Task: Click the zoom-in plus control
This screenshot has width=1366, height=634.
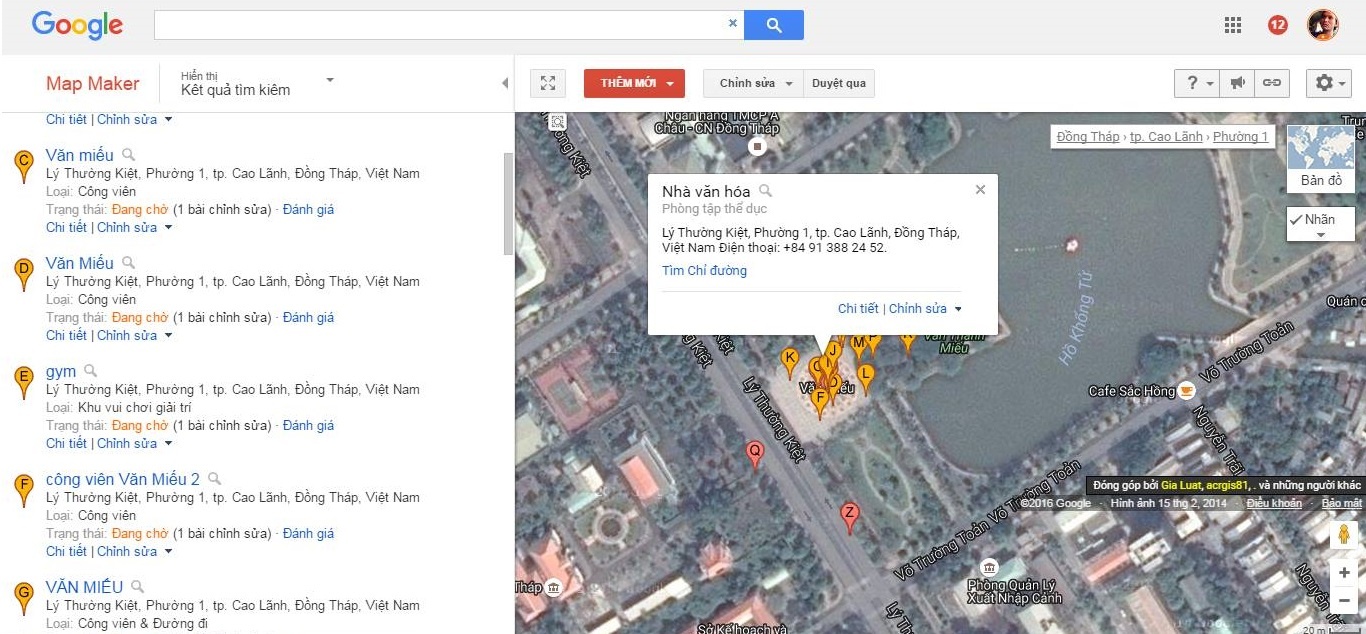Action: pyautogui.click(x=1344, y=572)
